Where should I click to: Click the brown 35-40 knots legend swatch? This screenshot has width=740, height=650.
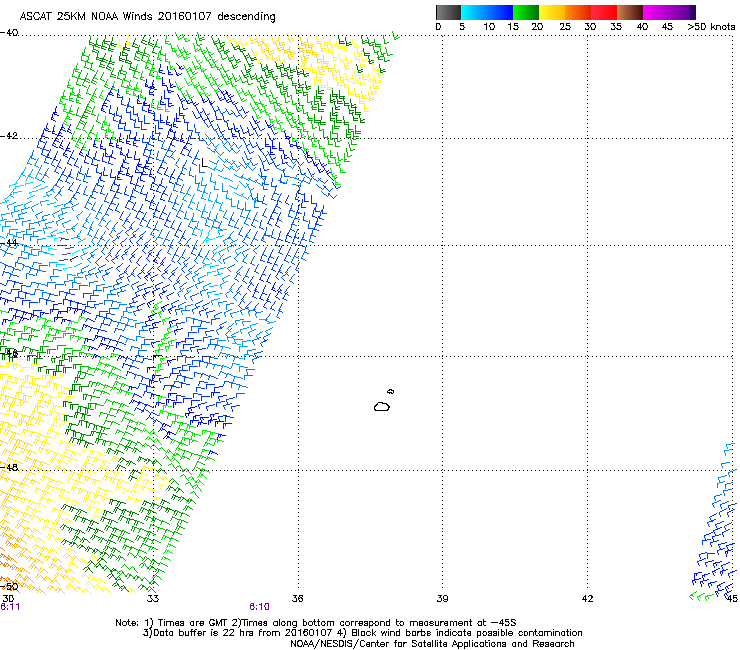pyautogui.click(x=630, y=12)
